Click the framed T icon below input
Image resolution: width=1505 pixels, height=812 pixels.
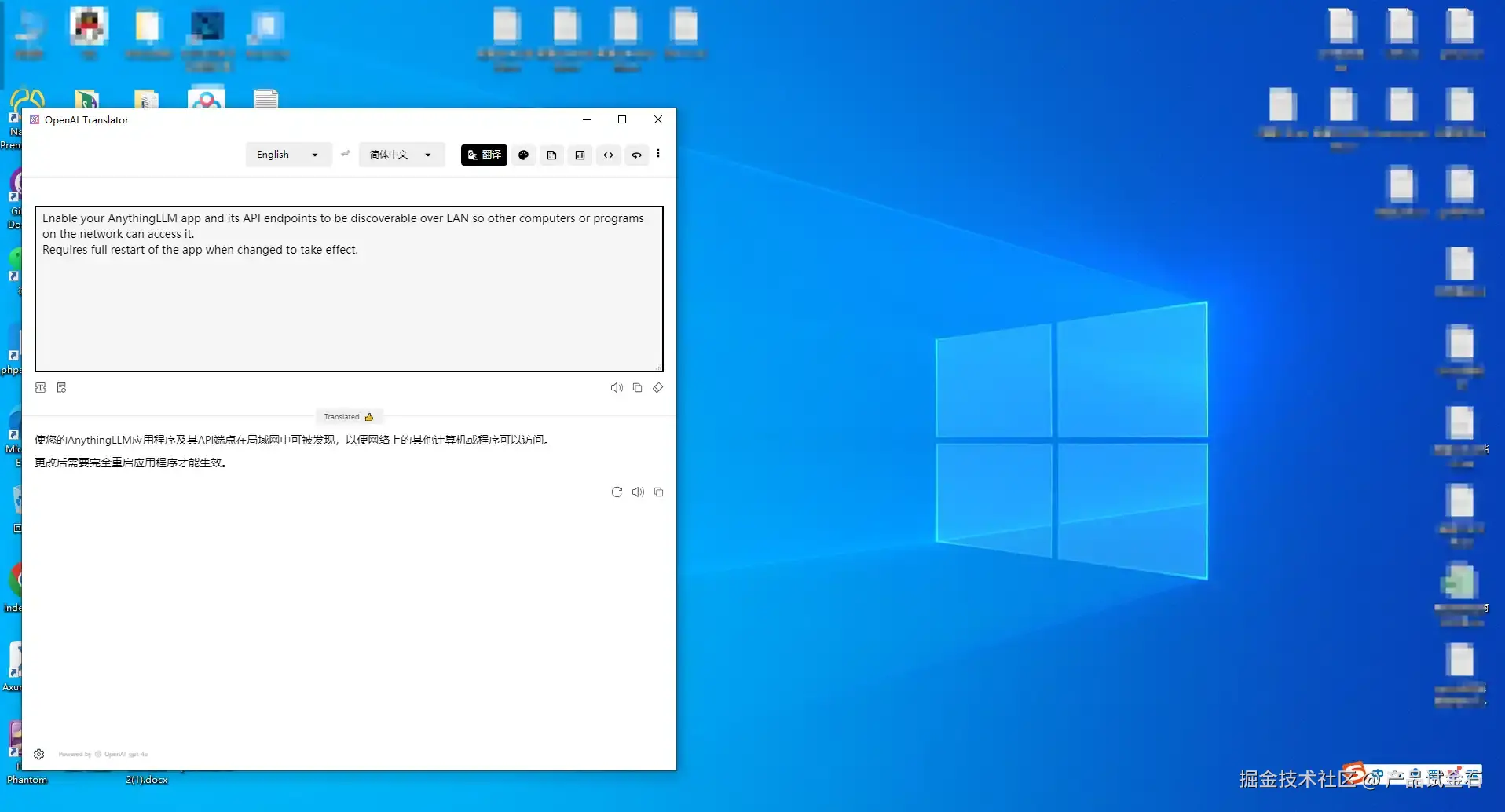point(41,388)
